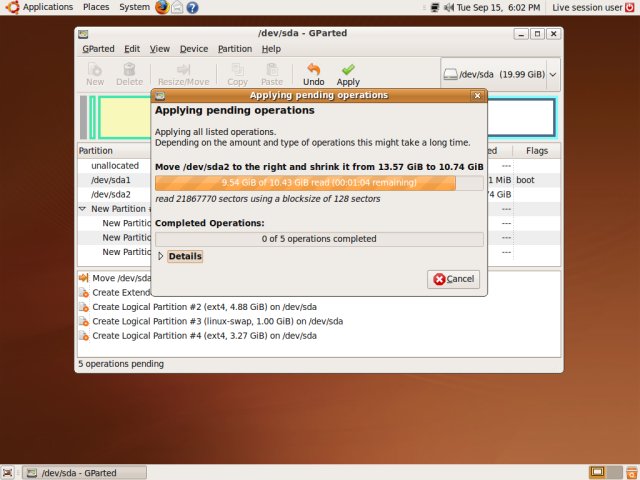The image size is (640, 480).
Task: Open the Edit menu
Action: tap(132, 49)
